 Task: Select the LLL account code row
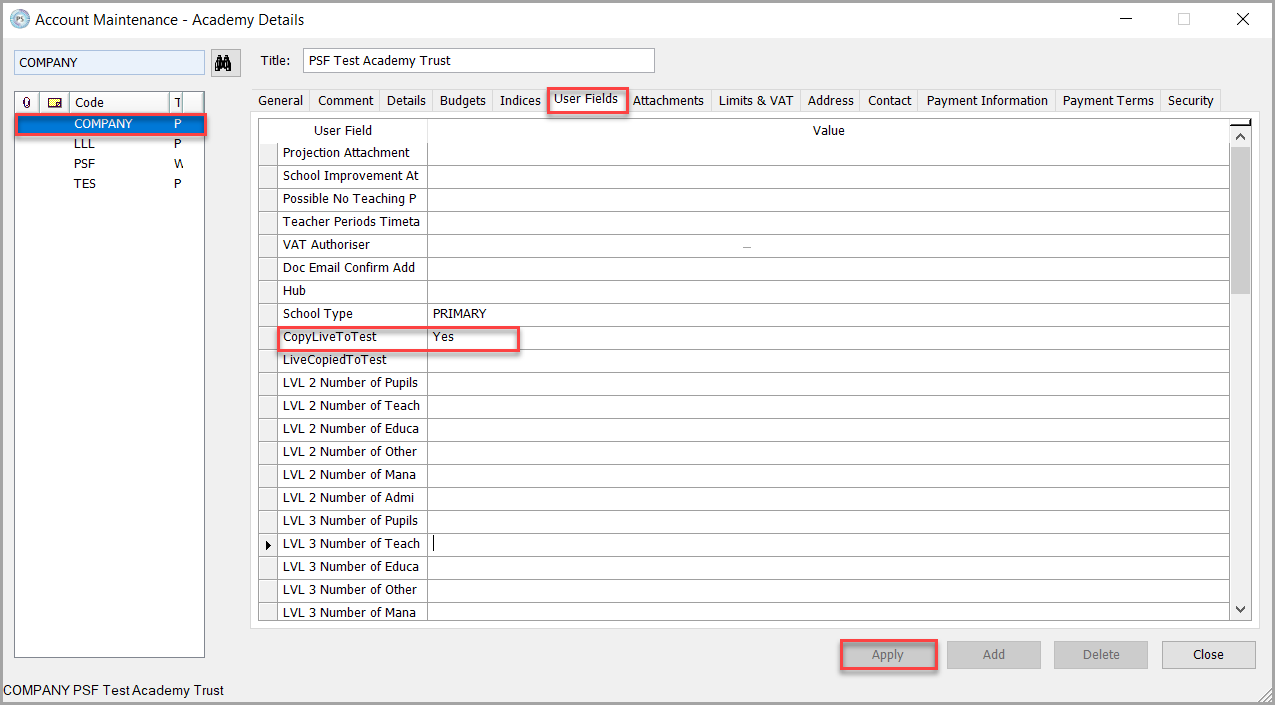coord(85,144)
